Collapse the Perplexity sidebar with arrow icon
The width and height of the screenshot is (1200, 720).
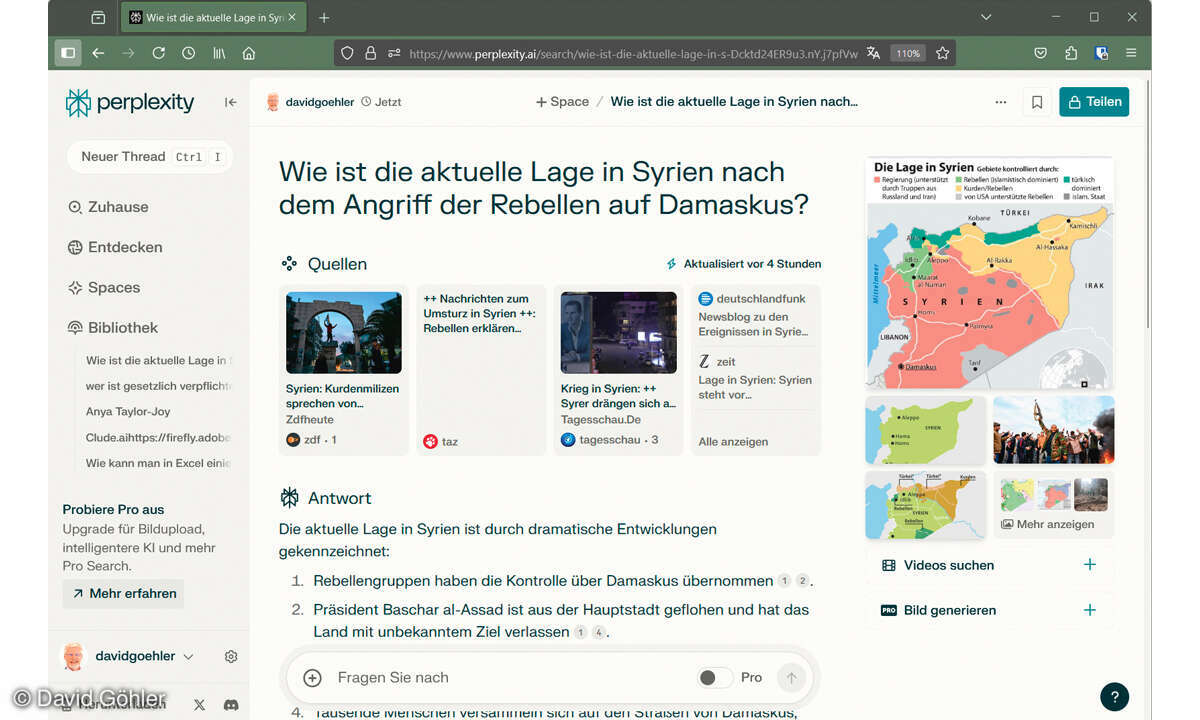231,102
